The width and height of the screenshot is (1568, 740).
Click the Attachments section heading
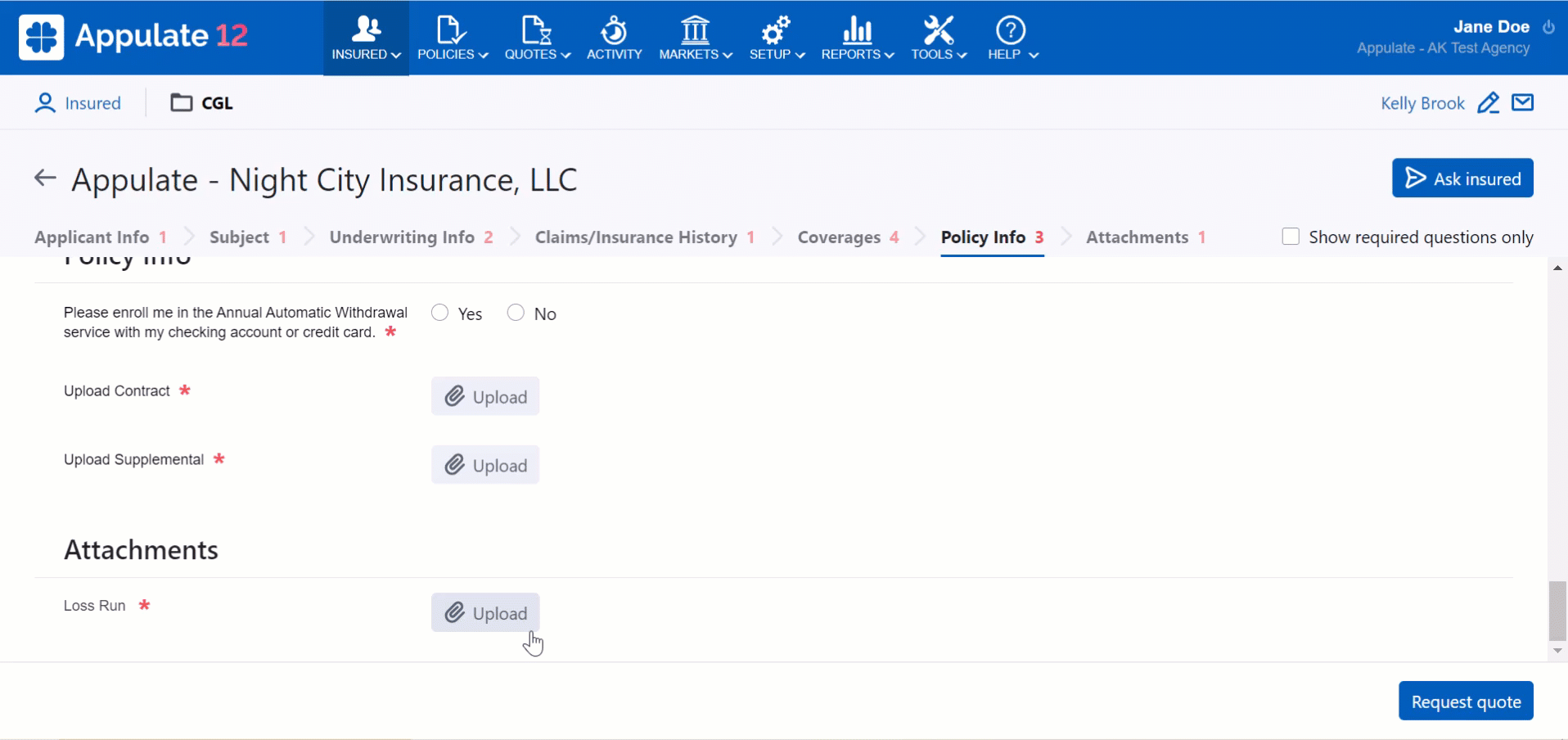click(x=141, y=550)
